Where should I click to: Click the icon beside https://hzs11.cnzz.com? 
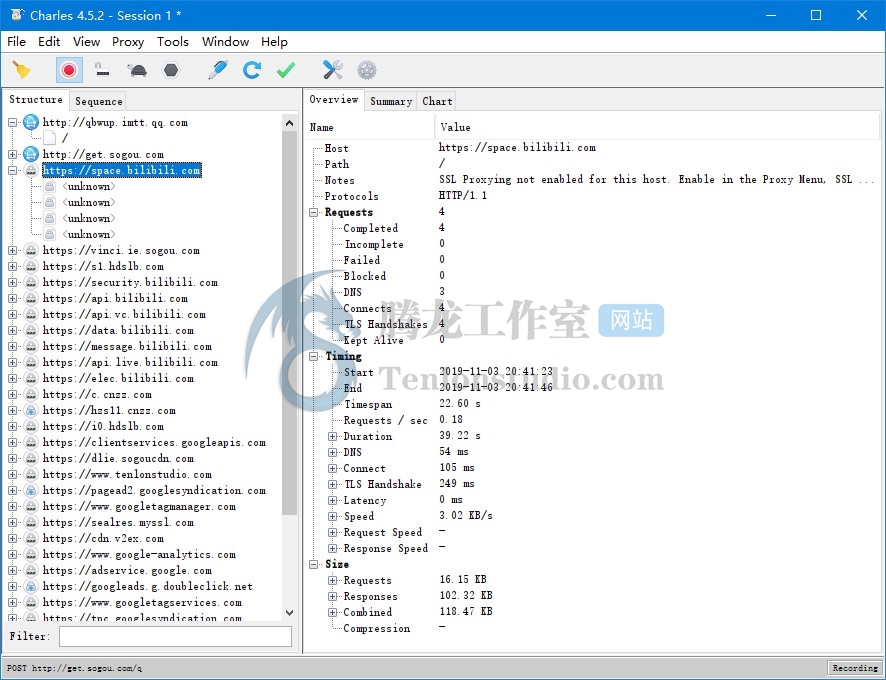31,410
